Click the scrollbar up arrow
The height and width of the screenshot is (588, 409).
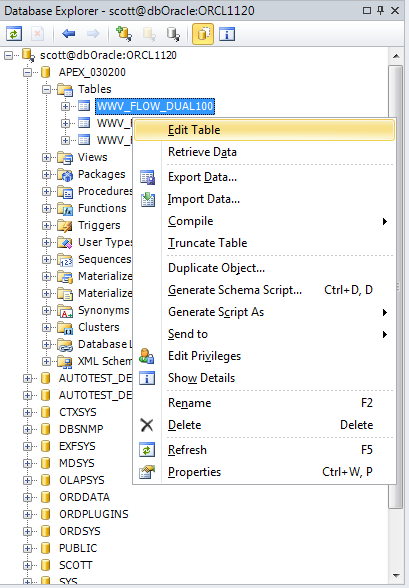pos(396,56)
